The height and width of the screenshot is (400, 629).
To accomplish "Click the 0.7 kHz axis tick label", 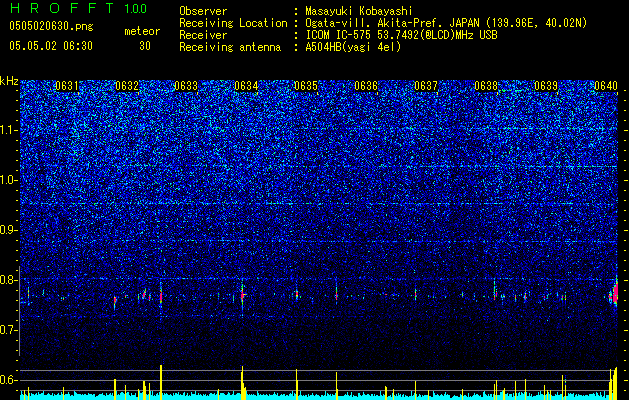I will [x=9, y=330].
